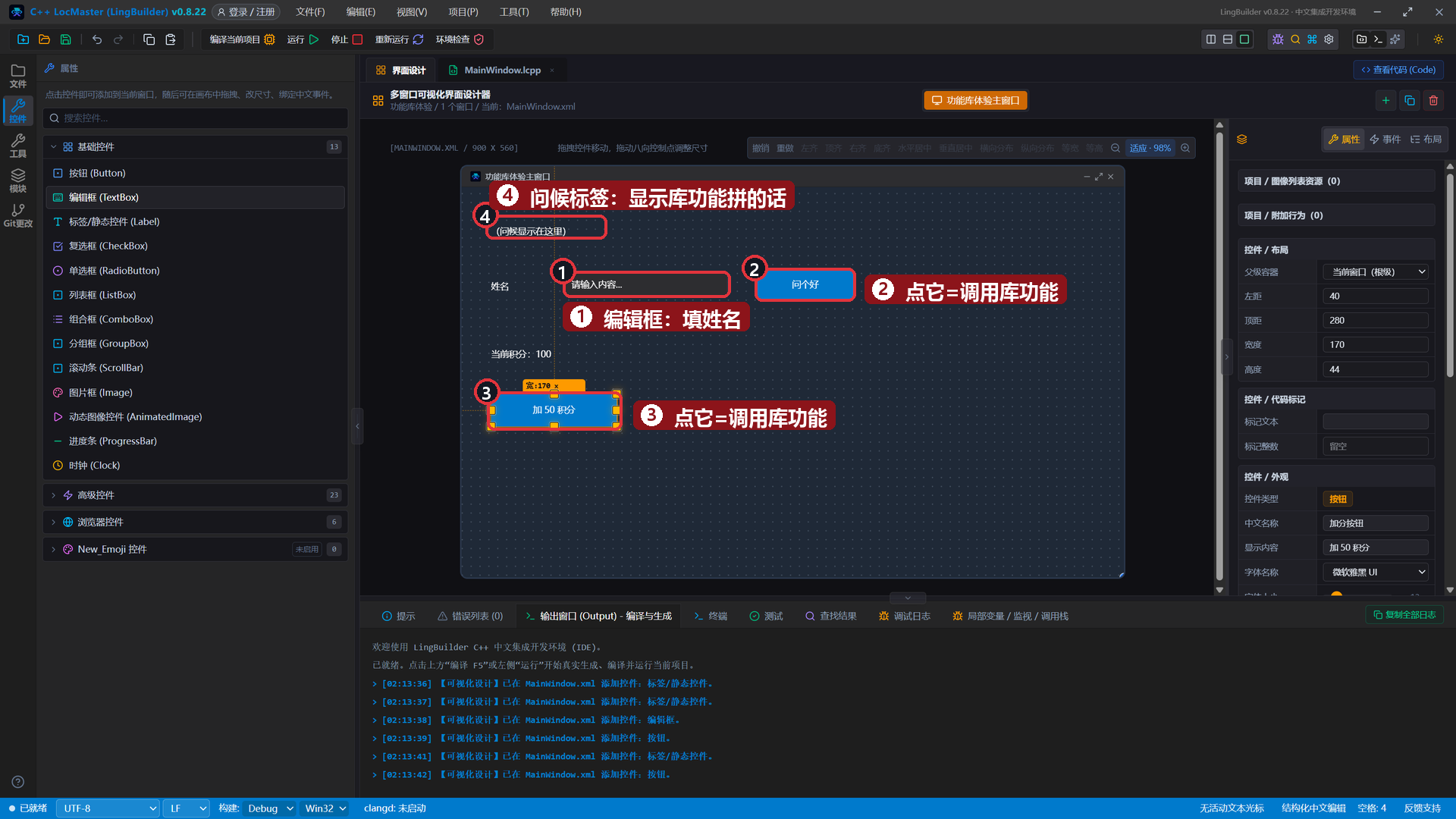Open the debug bug icon

coord(1278,39)
